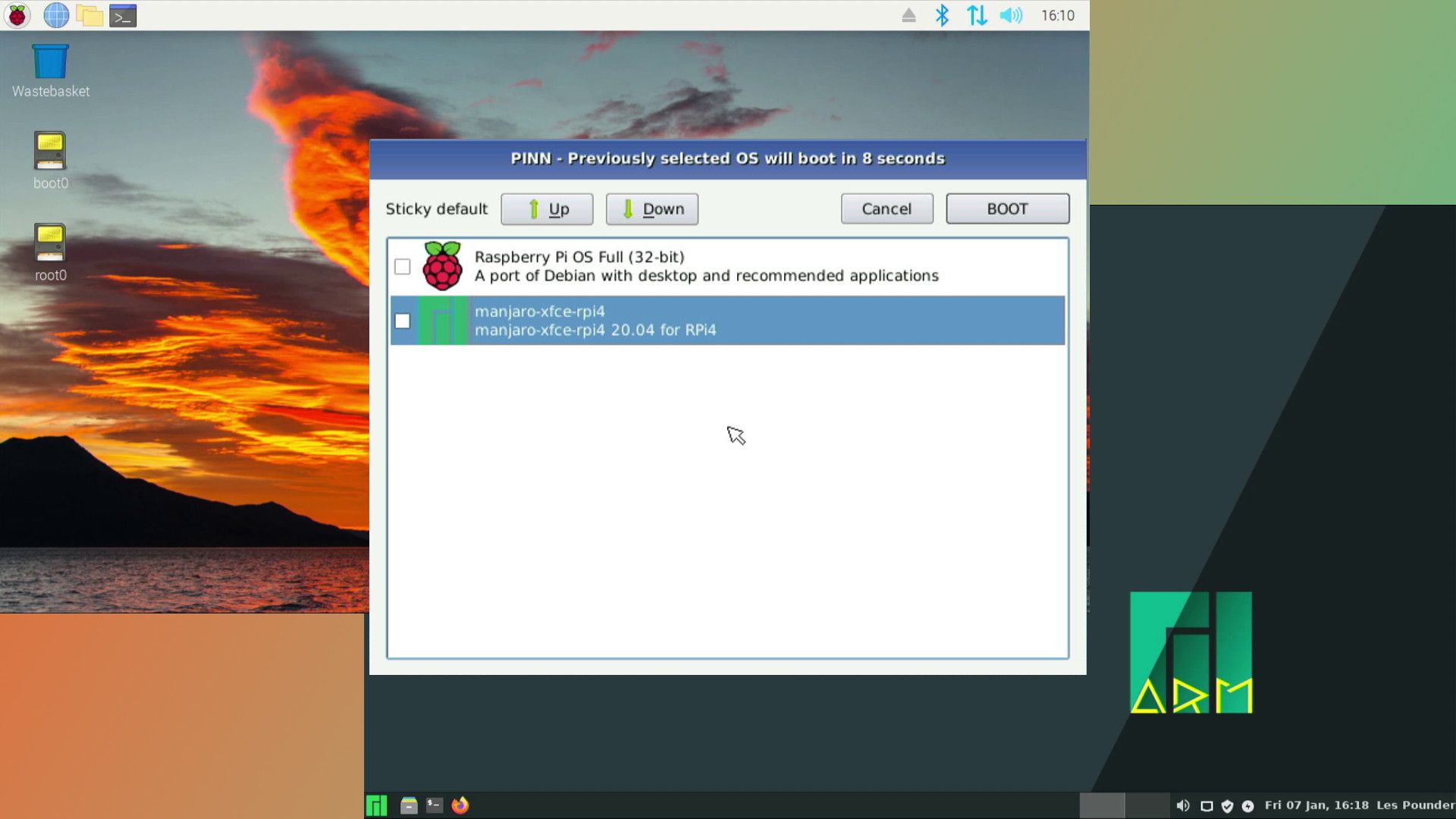Select the Raspberry Pi OS Full entry
The height and width of the screenshot is (819, 1456).
pyautogui.click(x=682, y=266)
